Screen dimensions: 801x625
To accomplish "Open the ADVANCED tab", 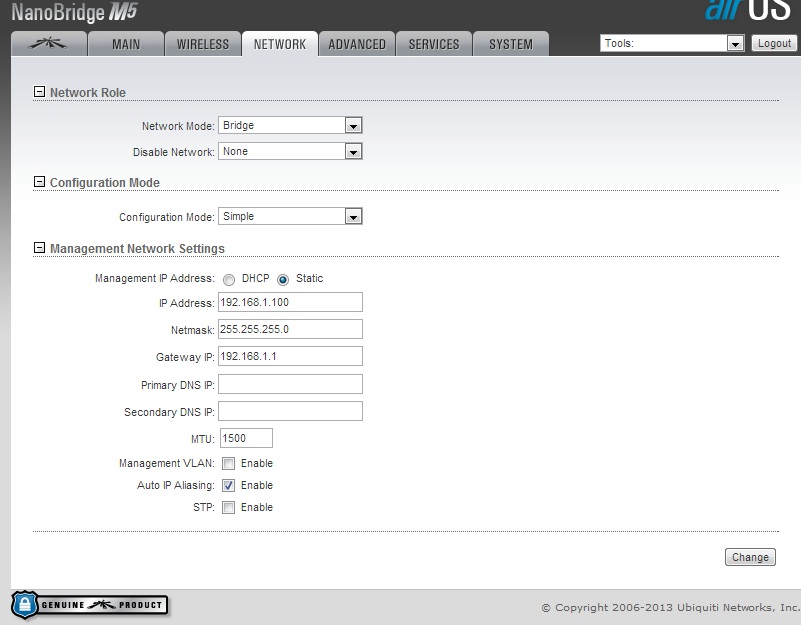I will (357, 44).
